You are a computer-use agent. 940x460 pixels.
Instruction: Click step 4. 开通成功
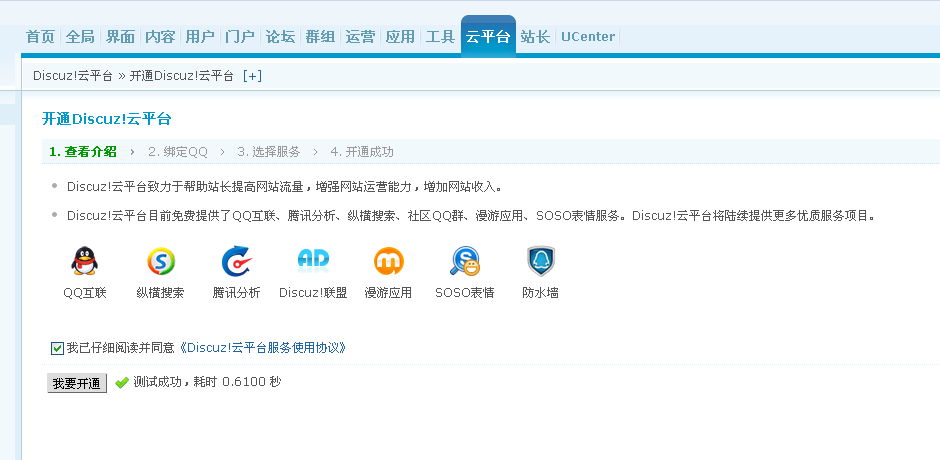pos(362,152)
